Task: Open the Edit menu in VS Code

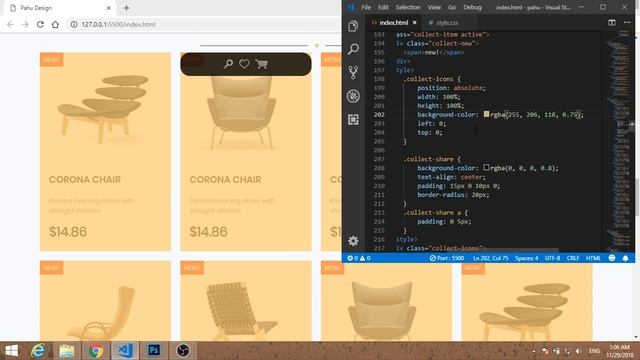Action: (383, 7)
